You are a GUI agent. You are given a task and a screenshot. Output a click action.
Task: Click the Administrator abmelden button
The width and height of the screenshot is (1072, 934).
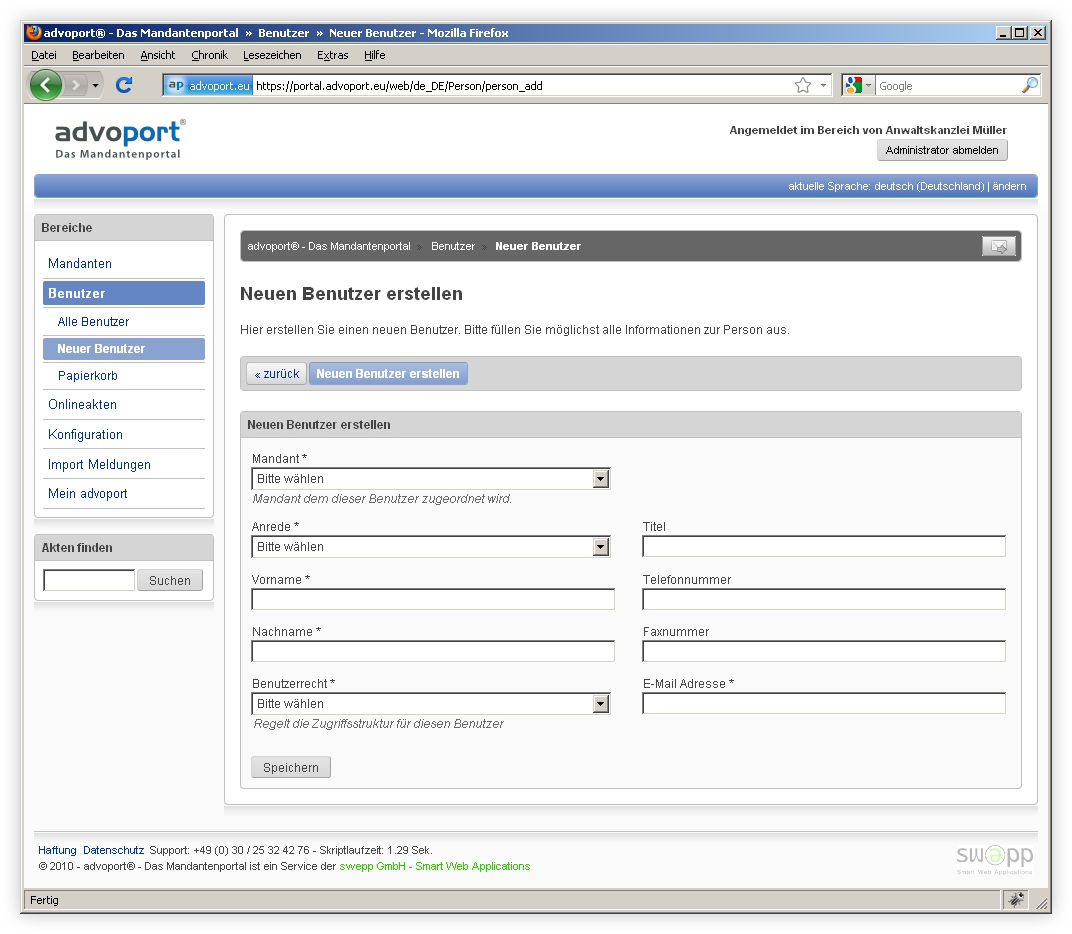[x=942, y=150]
